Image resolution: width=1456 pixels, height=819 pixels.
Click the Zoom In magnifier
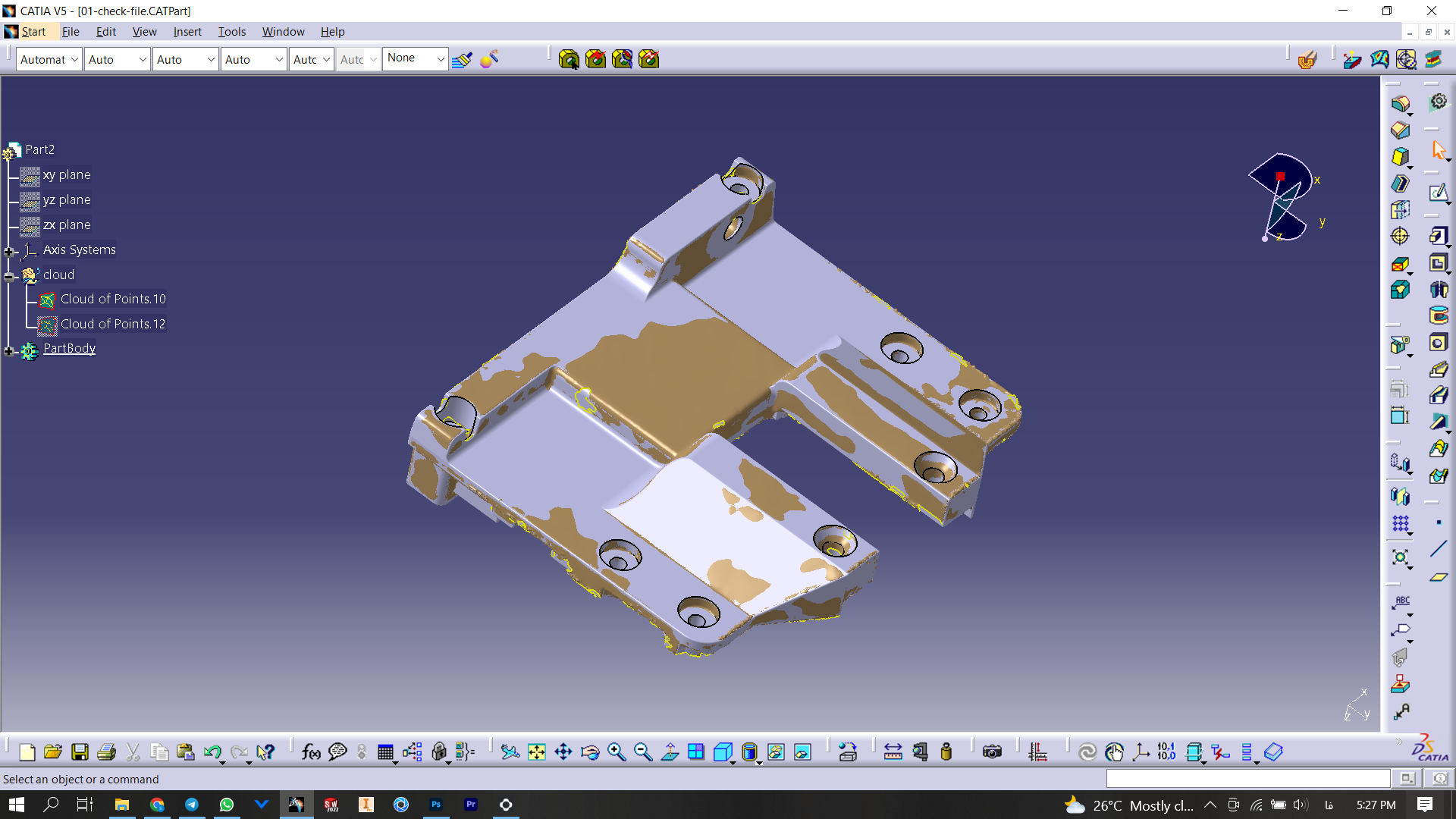[617, 752]
